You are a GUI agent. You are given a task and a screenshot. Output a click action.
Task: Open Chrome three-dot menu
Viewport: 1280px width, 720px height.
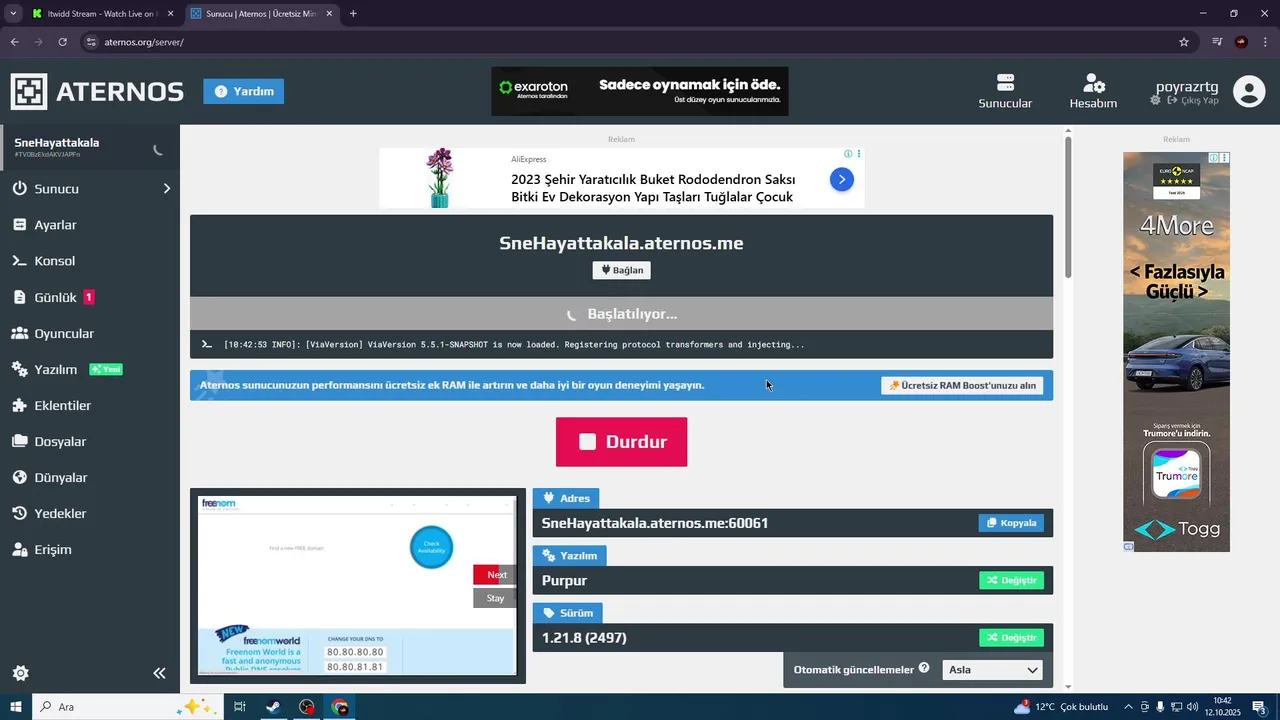(1265, 42)
